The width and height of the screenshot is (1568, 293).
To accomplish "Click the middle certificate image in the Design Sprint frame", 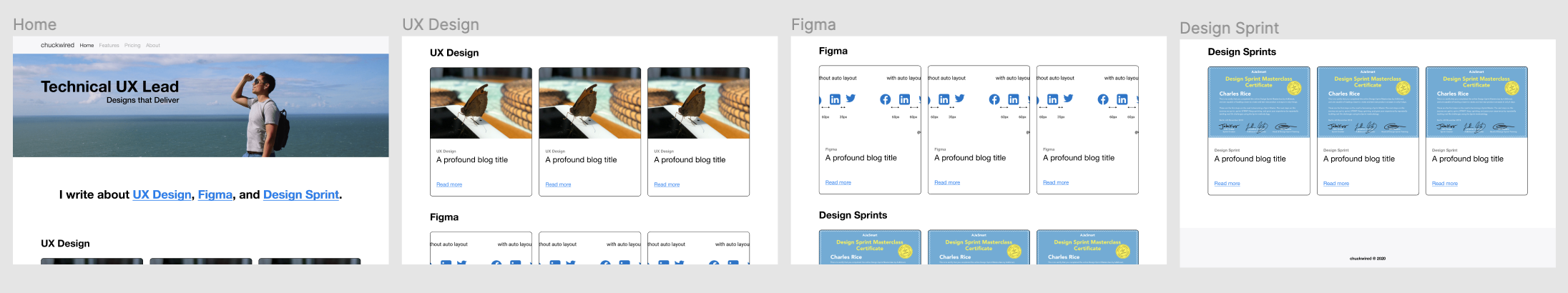I will tap(1368, 102).
